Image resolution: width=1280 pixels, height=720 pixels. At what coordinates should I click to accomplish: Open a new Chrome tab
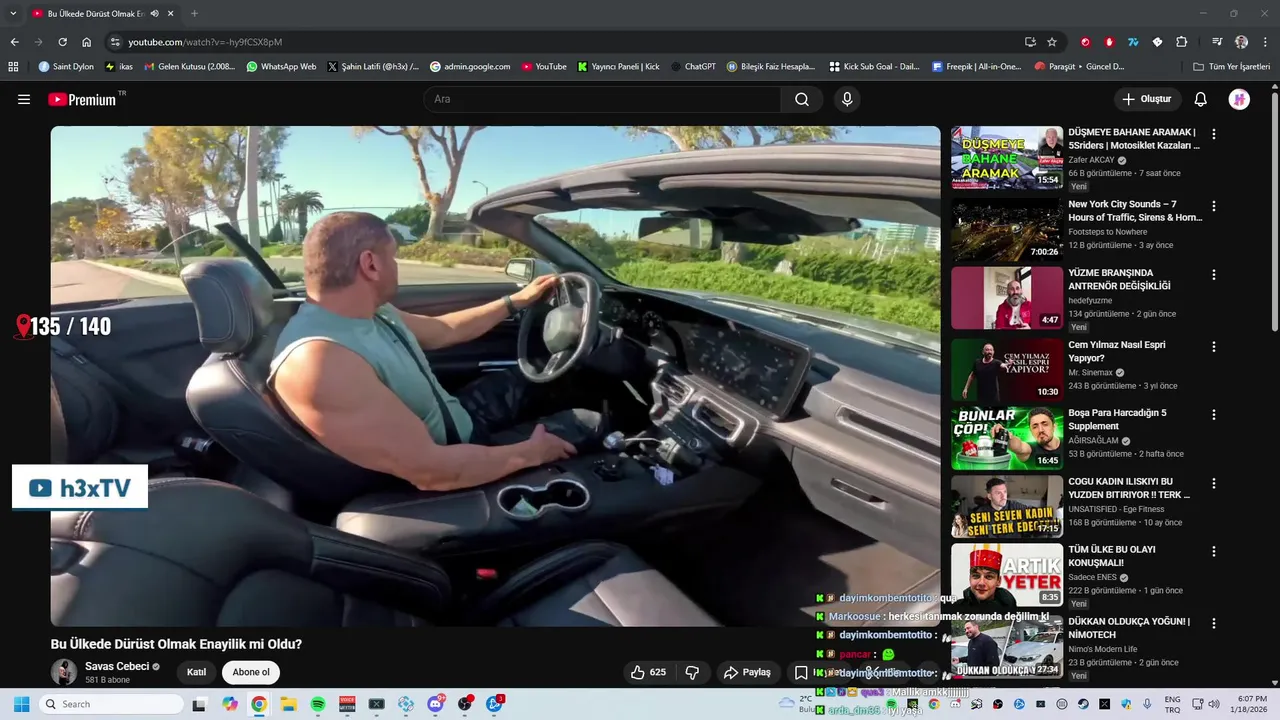194,13
